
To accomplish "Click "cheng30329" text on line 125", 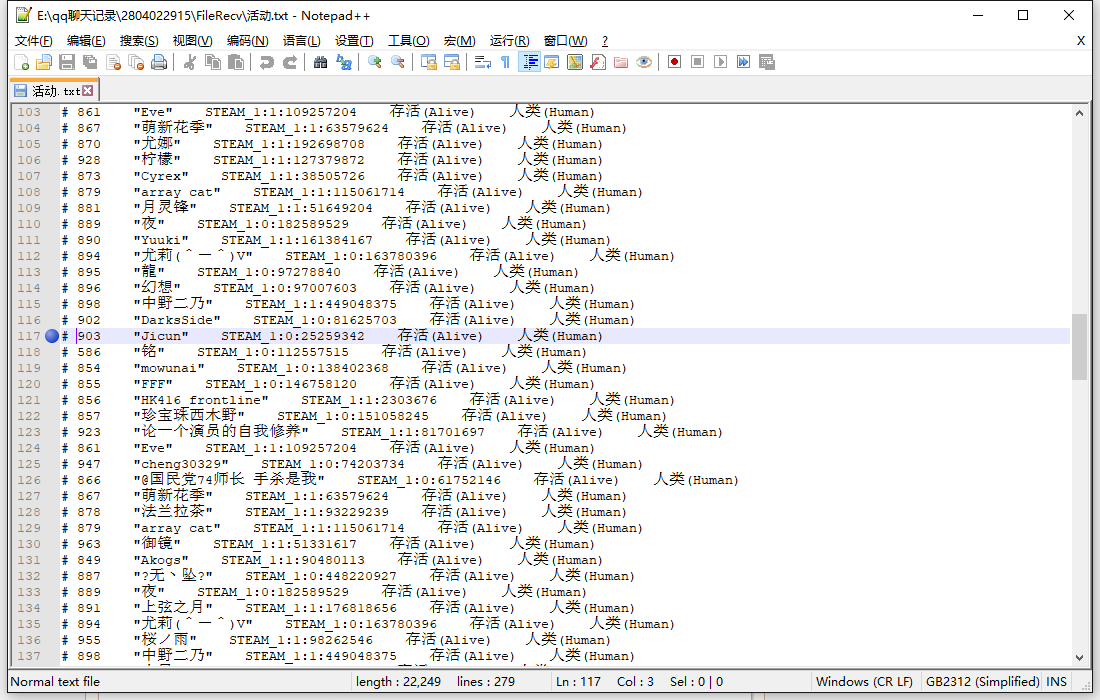I will point(181,464).
